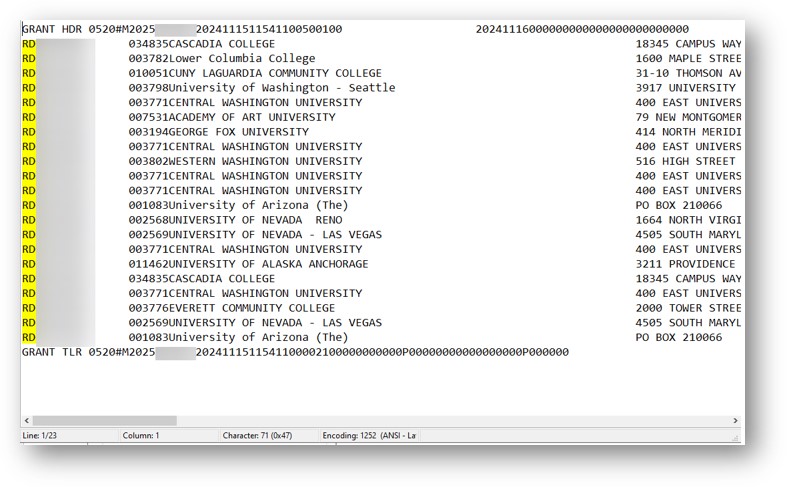The height and width of the screenshot is (487, 787).
Task: Click 'EVERETT COMMUNITY COLLEGE' text
Action: click(252, 308)
